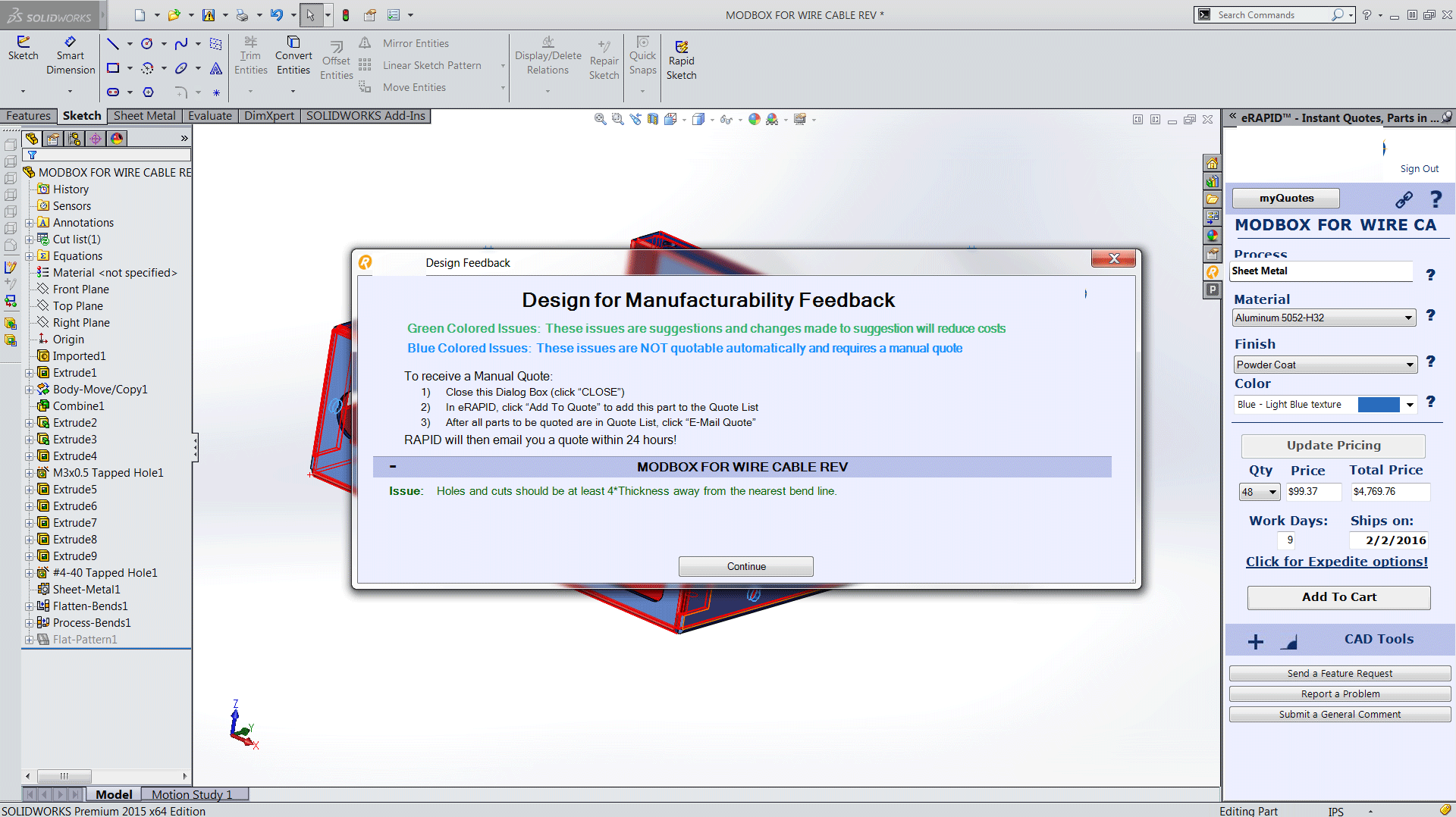Image resolution: width=1456 pixels, height=817 pixels.
Task: Click the eRAPID link chain icon
Action: [x=1404, y=199]
